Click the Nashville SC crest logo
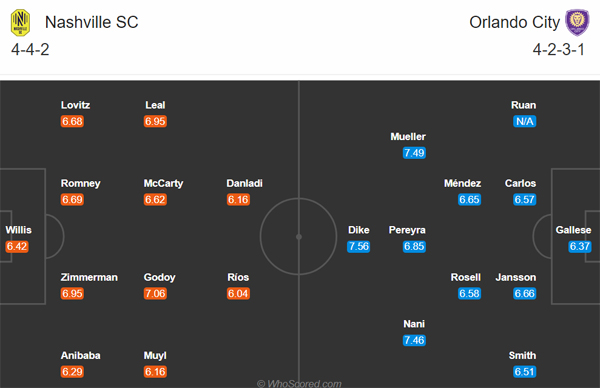The height and width of the screenshot is (388, 600). coord(20,23)
